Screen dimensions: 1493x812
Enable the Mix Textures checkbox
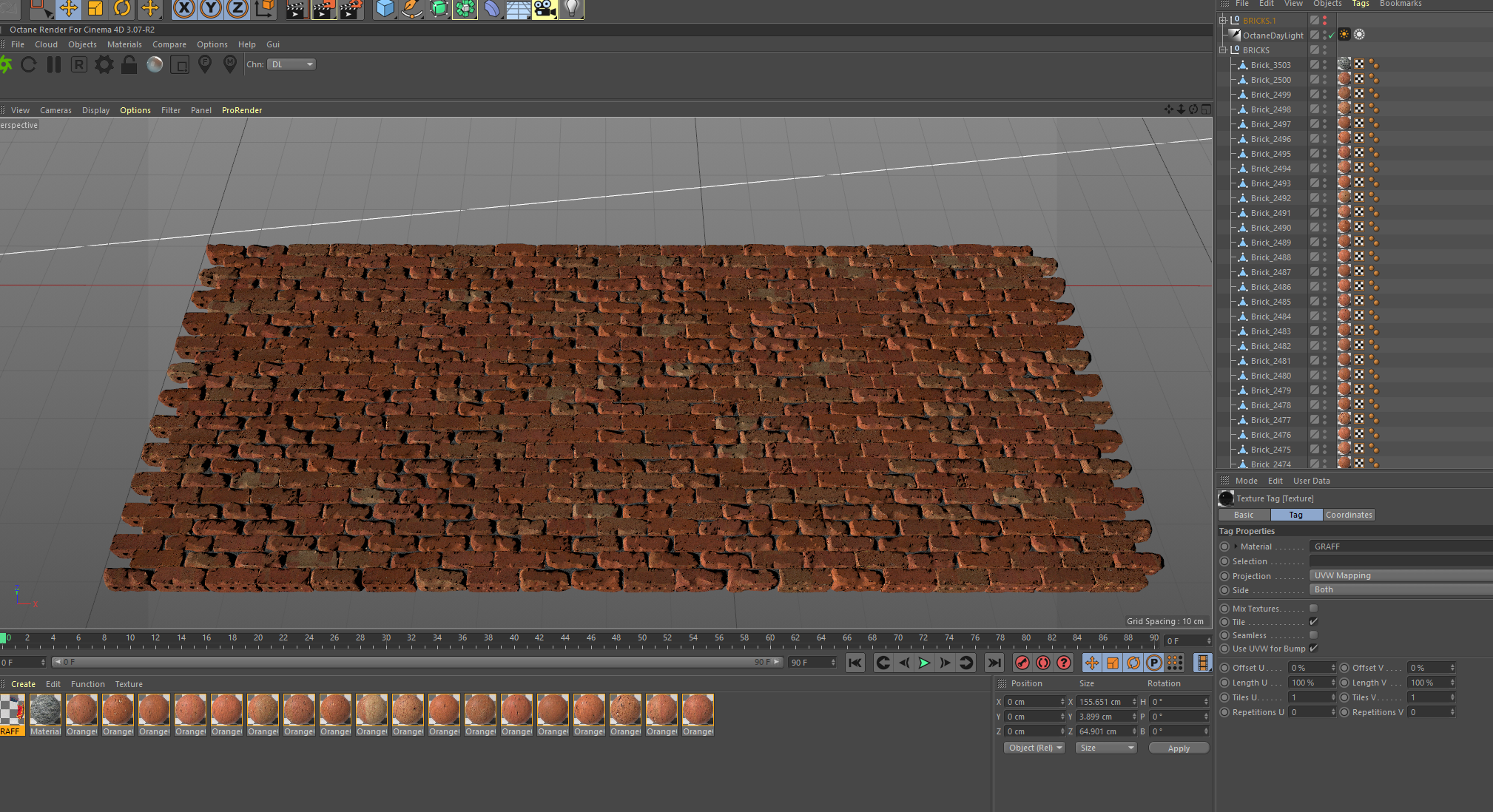pos(1313,609)
